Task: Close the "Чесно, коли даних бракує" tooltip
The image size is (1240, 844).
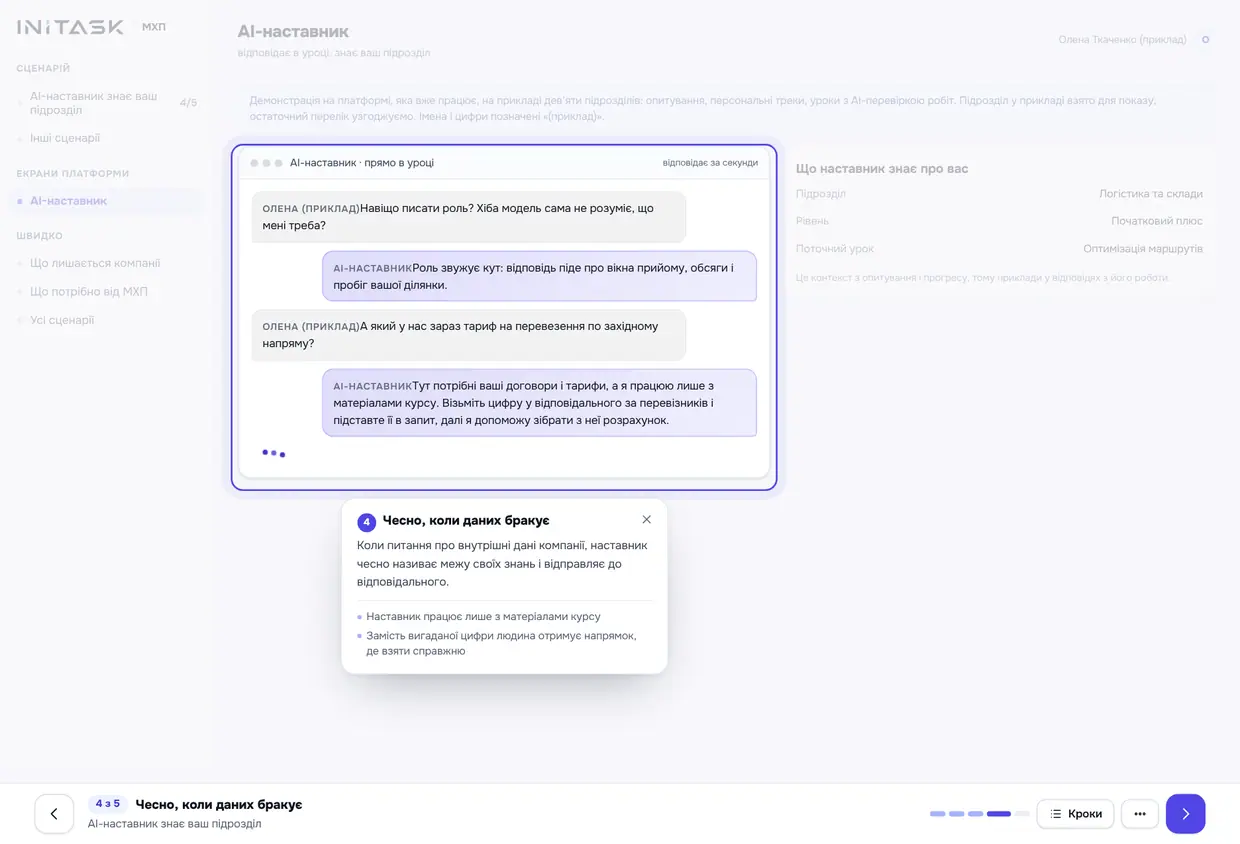Action: [x=647, y=519]
